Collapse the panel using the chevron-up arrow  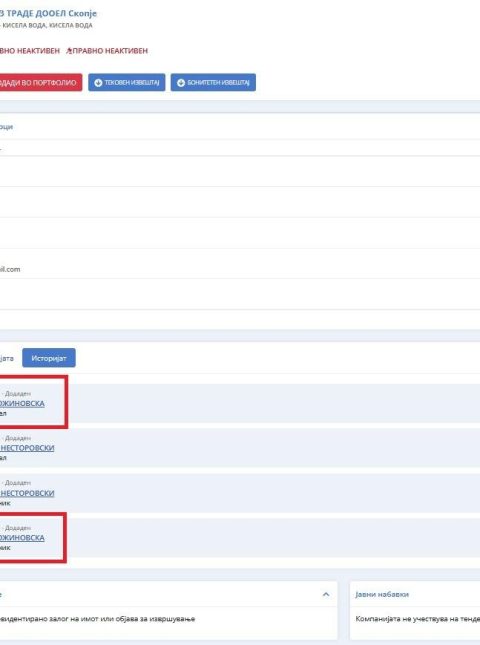coord(326,594)
